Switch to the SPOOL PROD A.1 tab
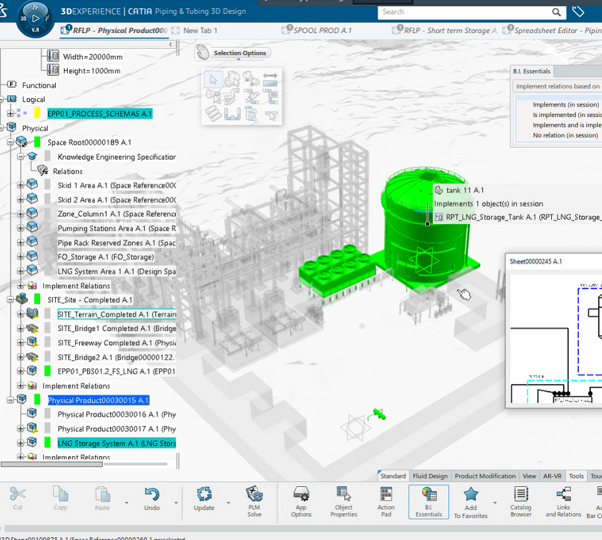 (x=320, y=30)
